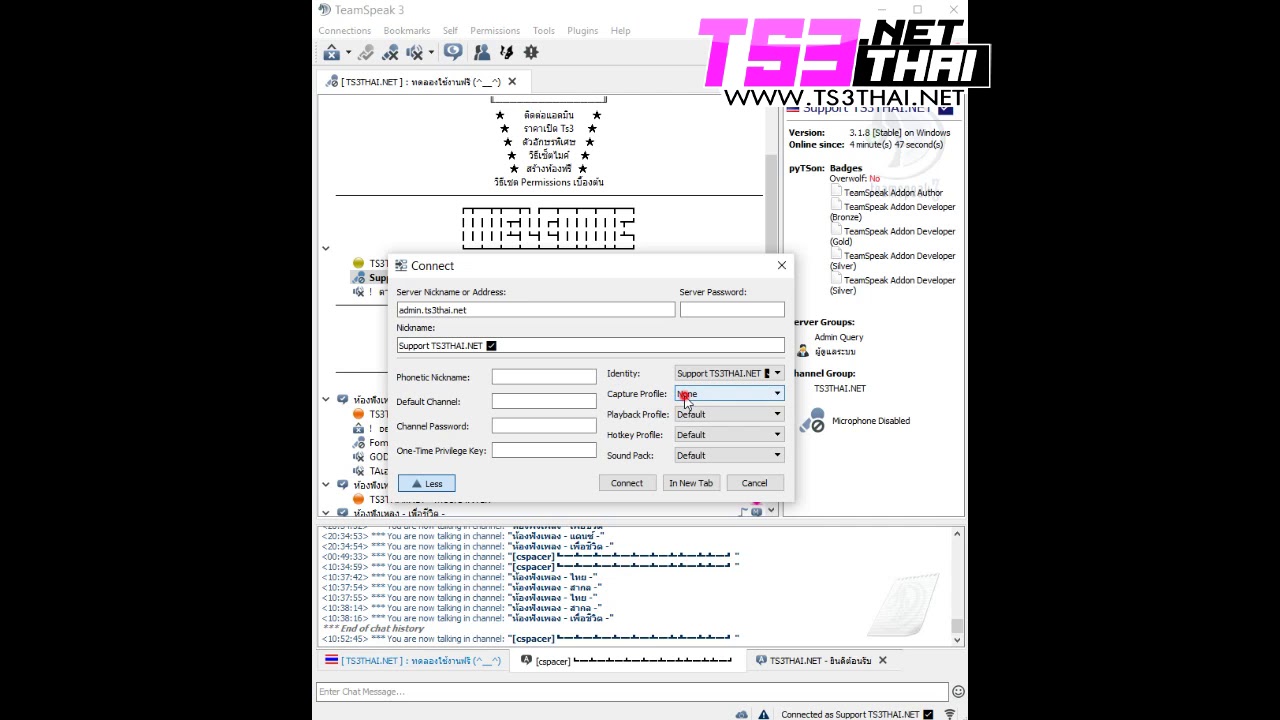Click the connection signal icon in status bar
Viewport: 1280px width, 720px height.
(x=949, y=714)
